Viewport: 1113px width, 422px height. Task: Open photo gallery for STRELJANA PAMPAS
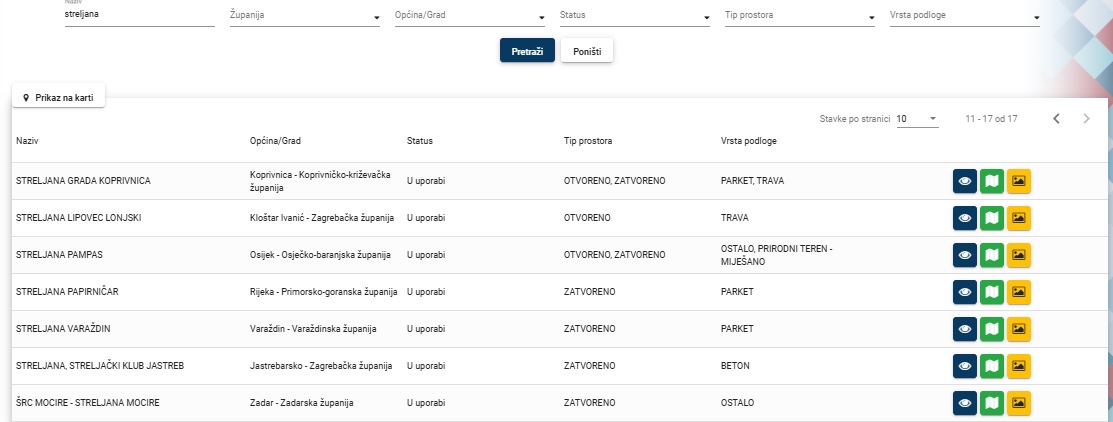click(1019, 255)
